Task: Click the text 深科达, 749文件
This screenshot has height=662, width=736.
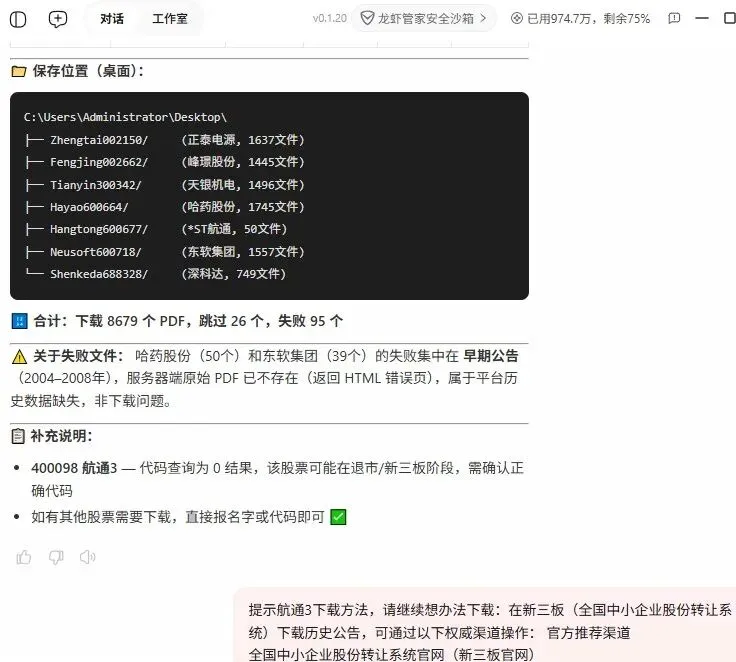Action: (x=233, y=274)
